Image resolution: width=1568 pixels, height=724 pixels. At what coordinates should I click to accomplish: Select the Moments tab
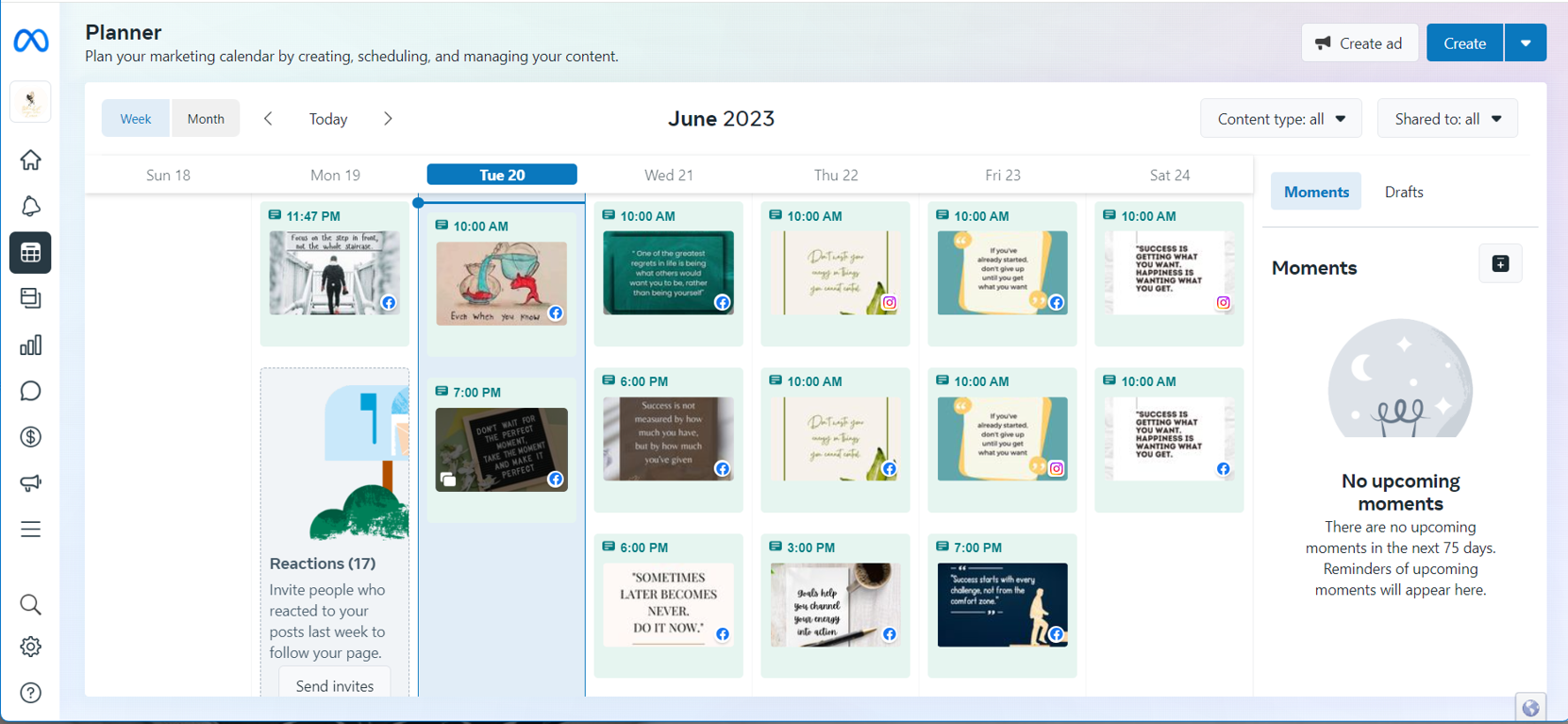(x=1316, y=192)
